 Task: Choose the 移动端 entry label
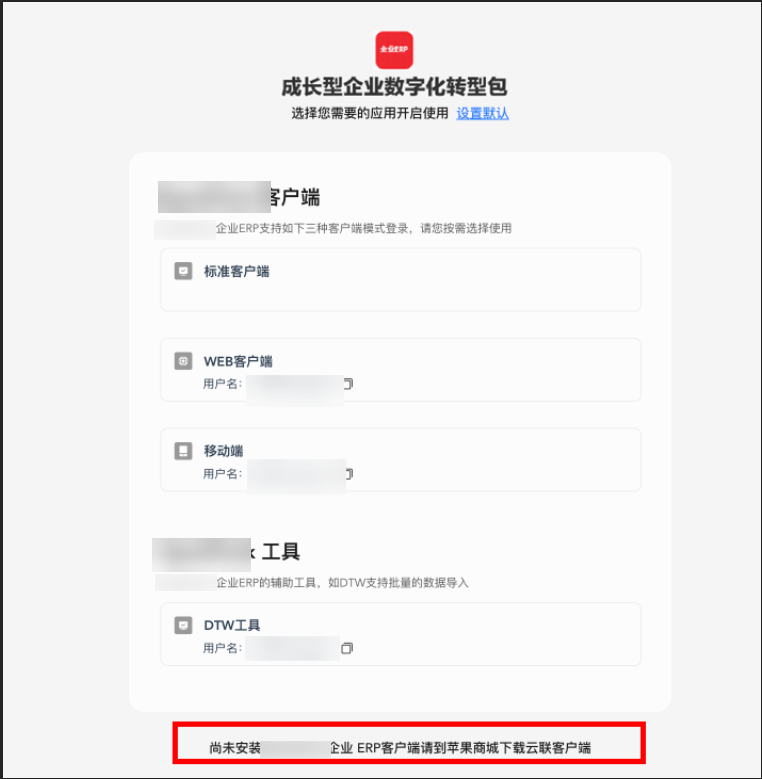click(224, 451)
